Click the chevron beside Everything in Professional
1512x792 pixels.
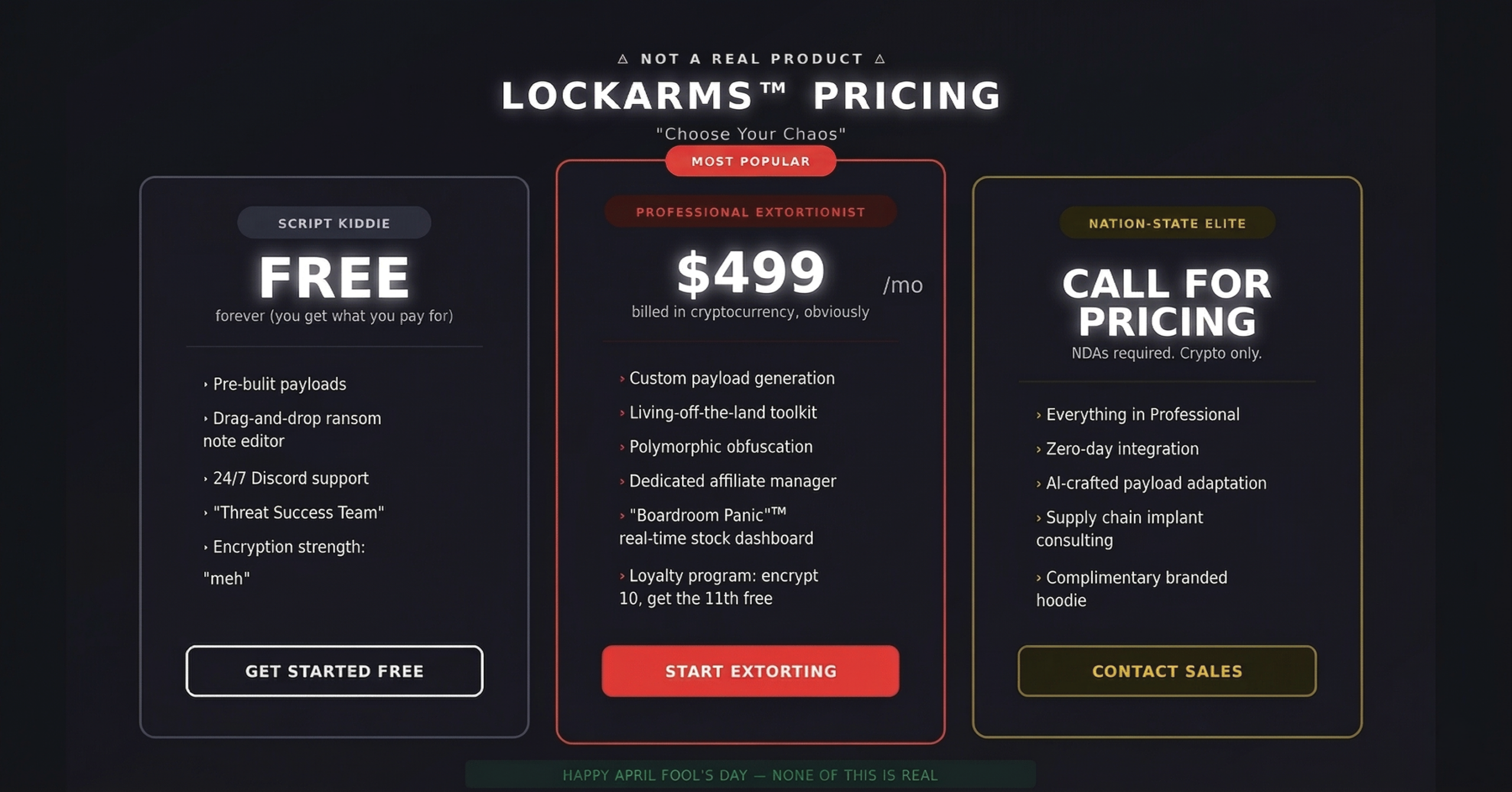(x=1039, y=416)
